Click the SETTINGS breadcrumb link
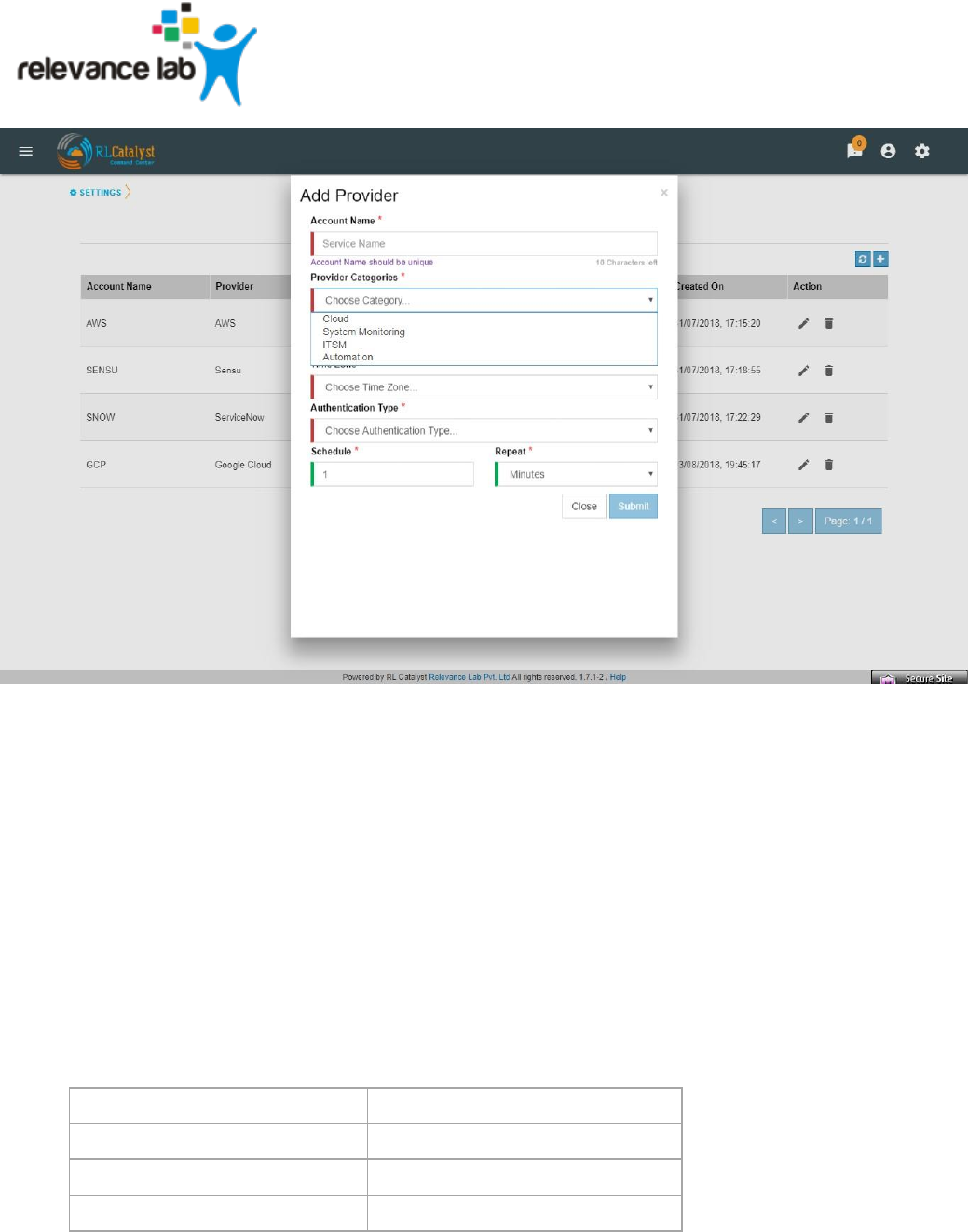The height and width of the screenshot is (1232, 968). [x=100, y=193]
